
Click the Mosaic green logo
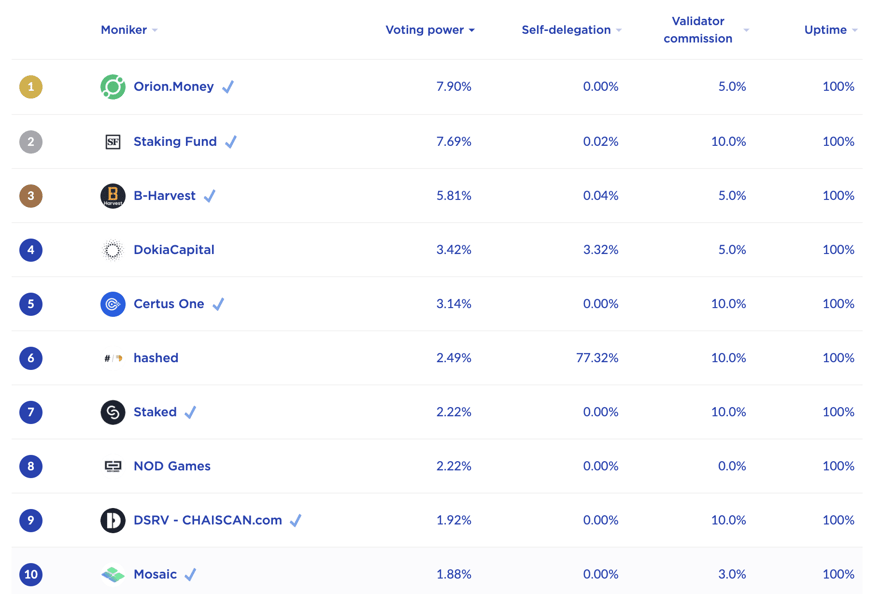coord(113,574)
